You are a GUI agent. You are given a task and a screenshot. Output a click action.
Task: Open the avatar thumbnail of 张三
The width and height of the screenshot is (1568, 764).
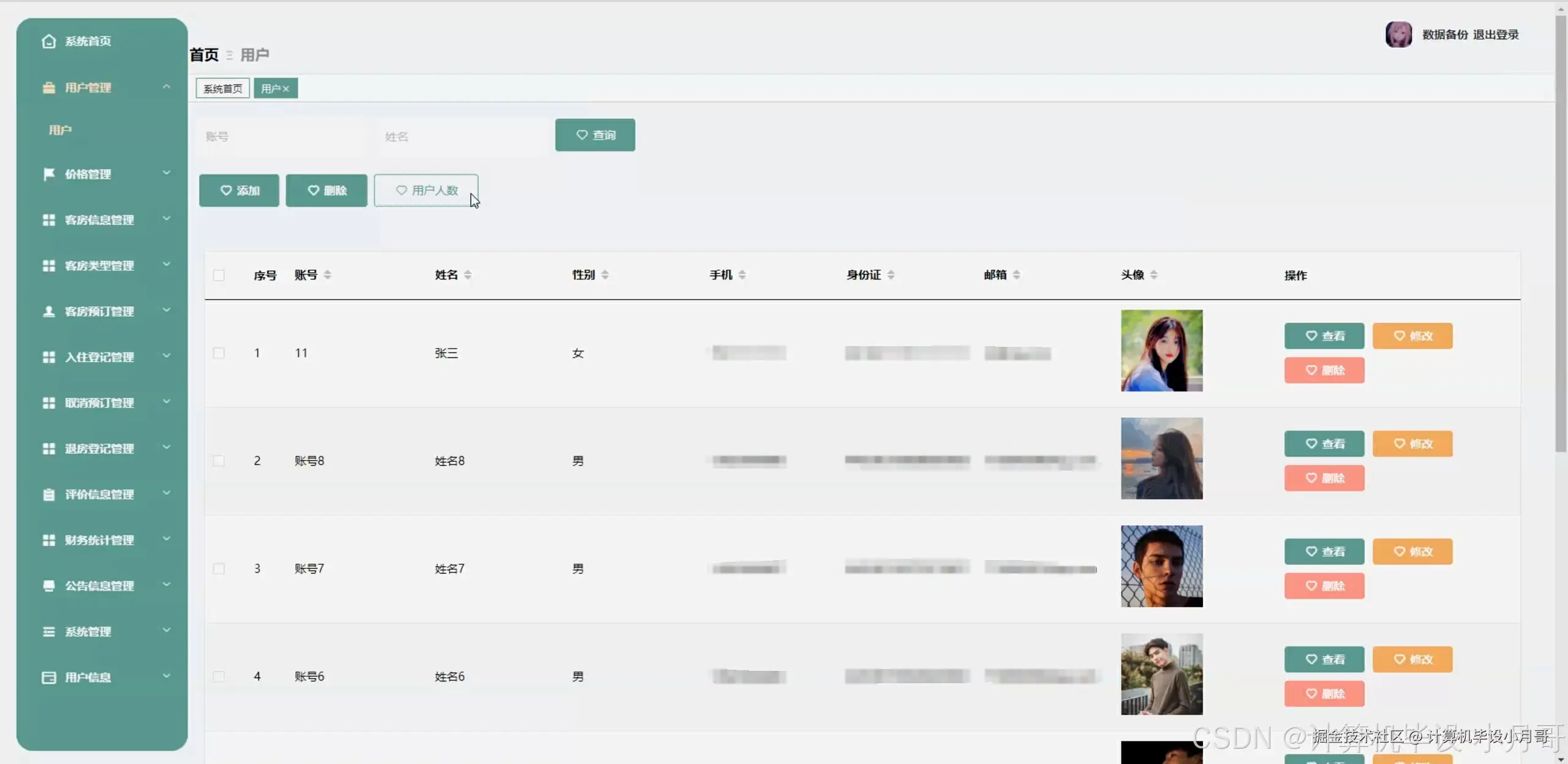point(1162,350)
